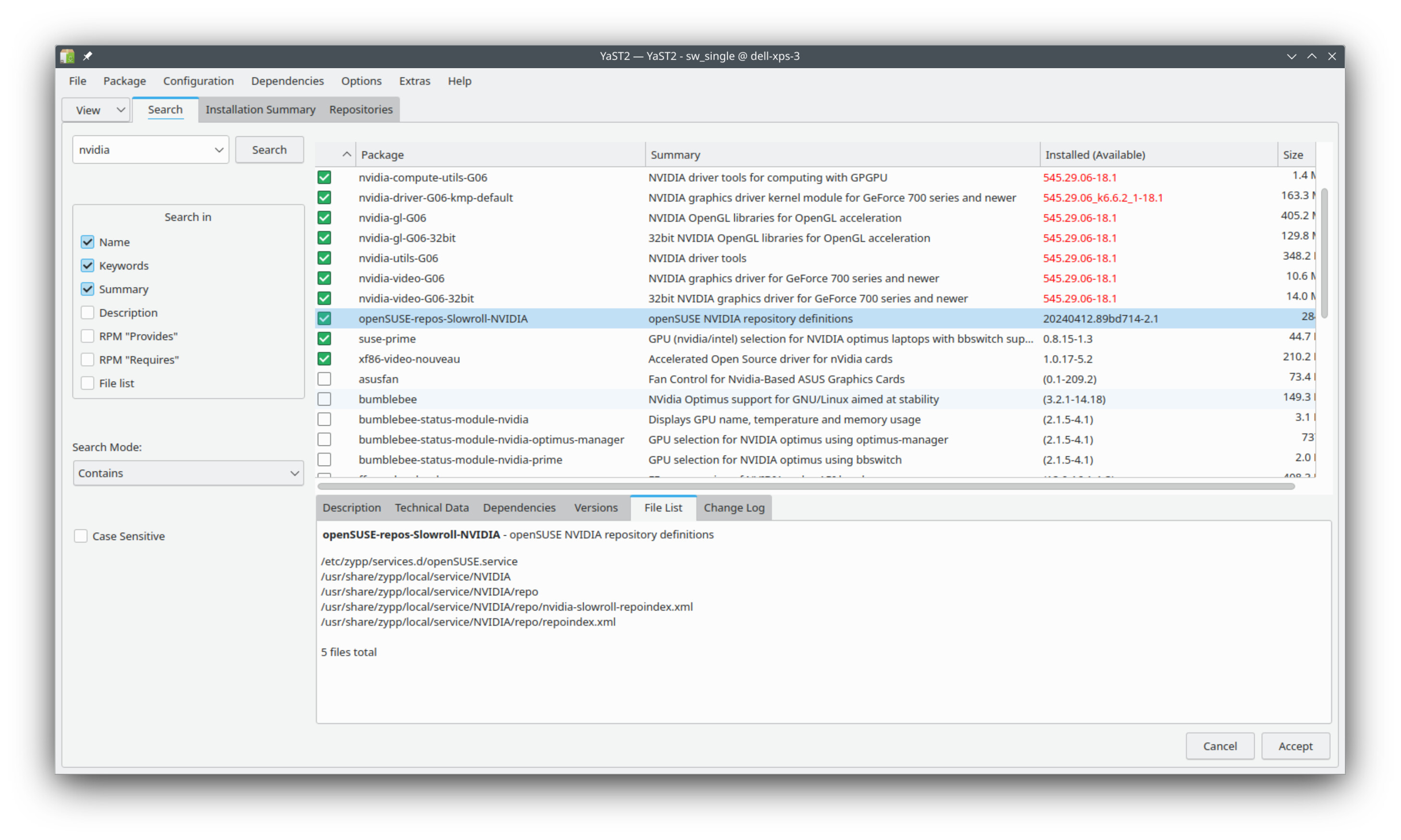Uncheck Name in Search in
This screenshot has width=1401, height=840.
[x=87, y=242]
